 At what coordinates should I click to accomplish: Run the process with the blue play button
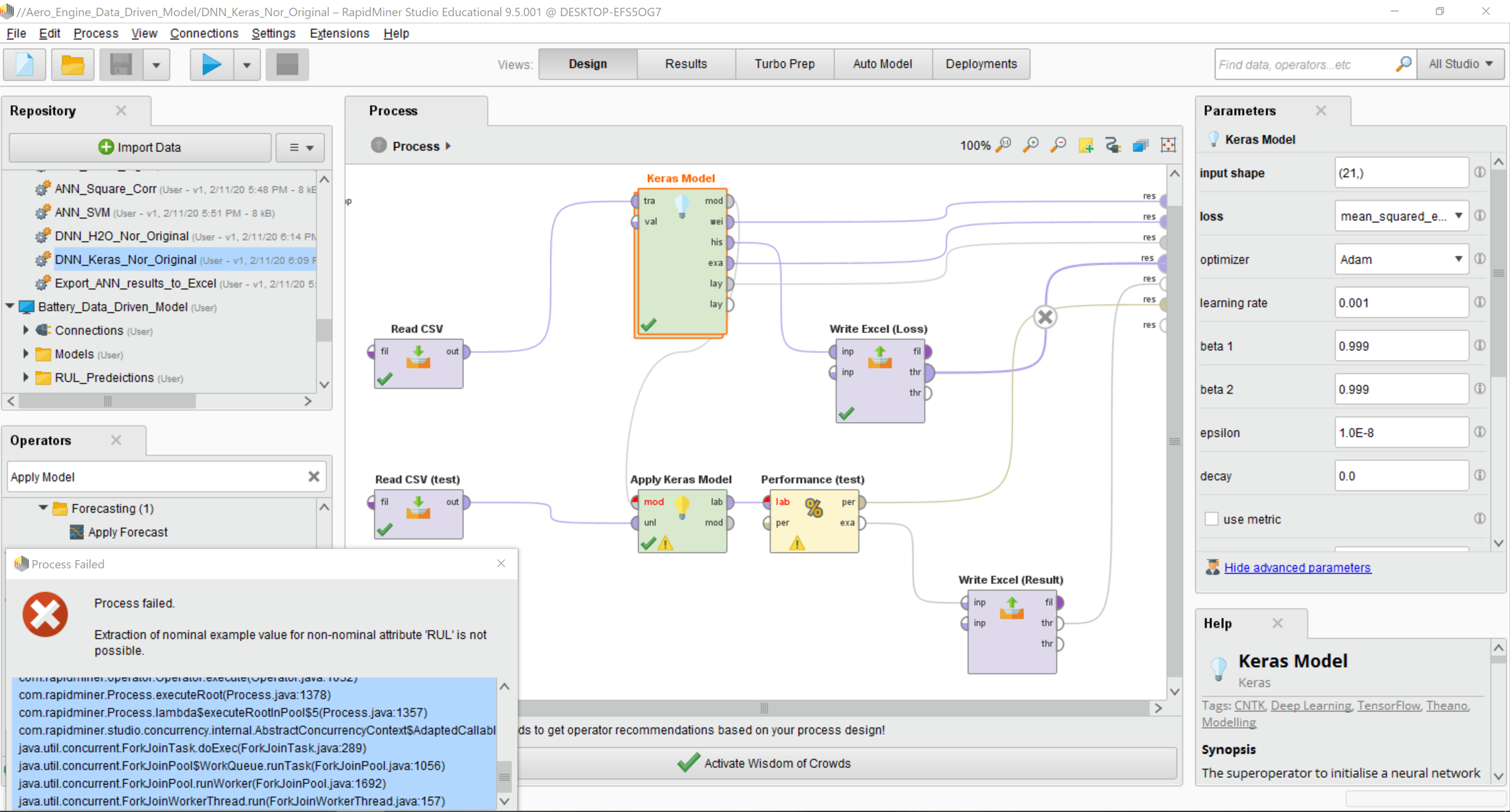[212, 65]
